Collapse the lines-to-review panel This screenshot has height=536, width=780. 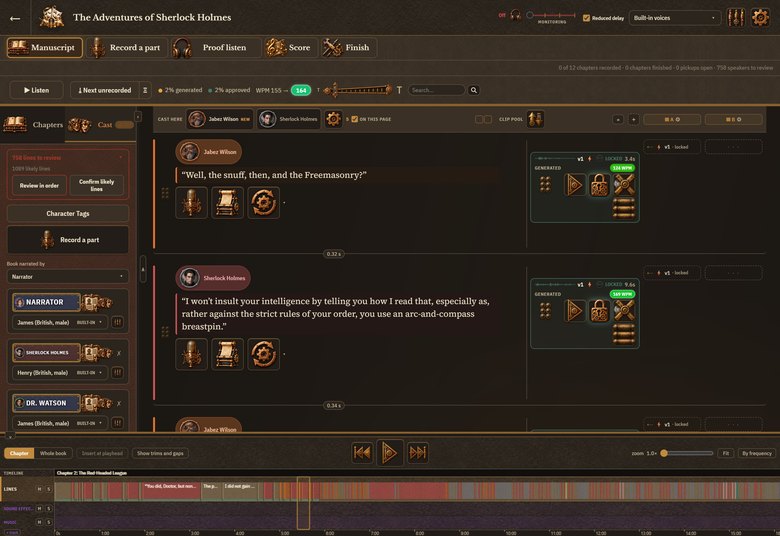(x=120, y=157)
